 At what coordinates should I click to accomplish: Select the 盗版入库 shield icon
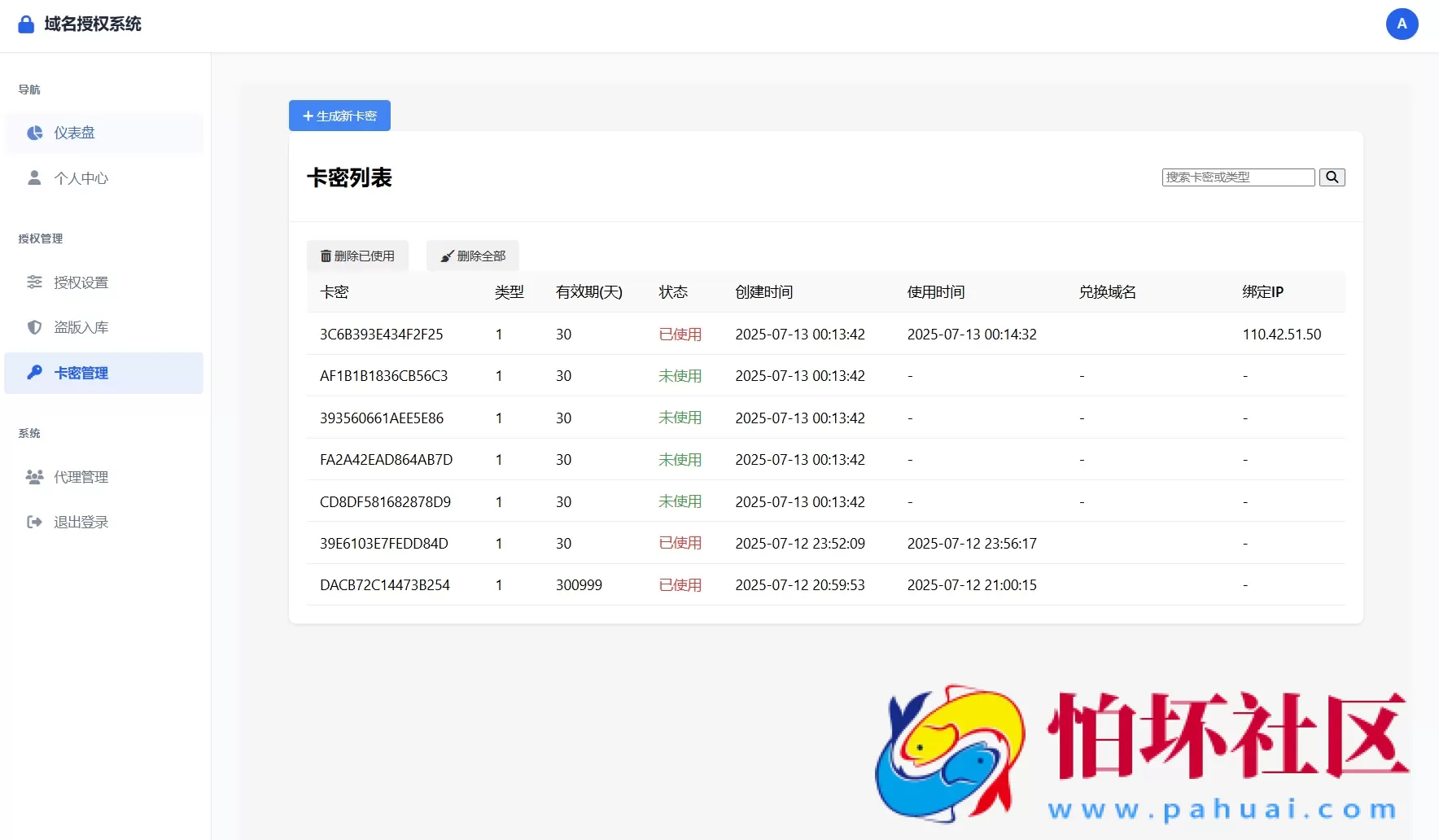34,327
